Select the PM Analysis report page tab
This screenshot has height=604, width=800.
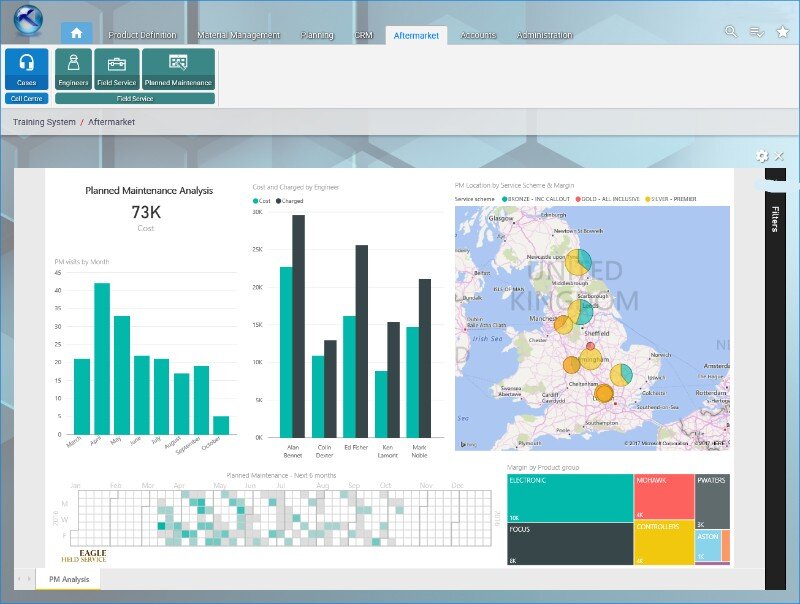[x=69, y=579]
